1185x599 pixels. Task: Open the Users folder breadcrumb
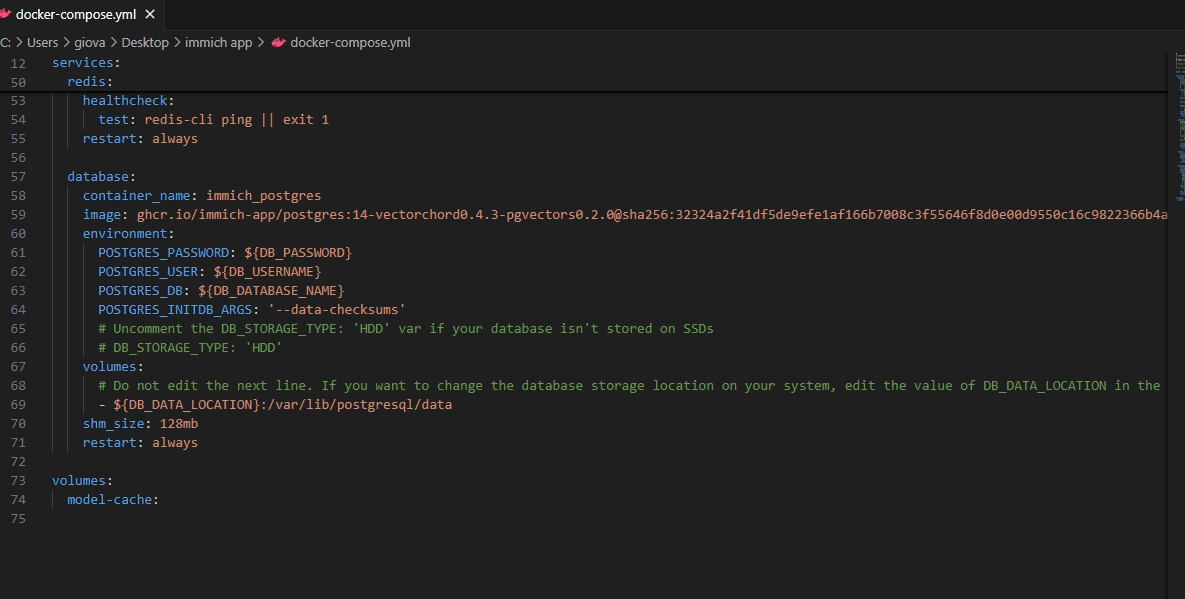[x=43, y=42]
